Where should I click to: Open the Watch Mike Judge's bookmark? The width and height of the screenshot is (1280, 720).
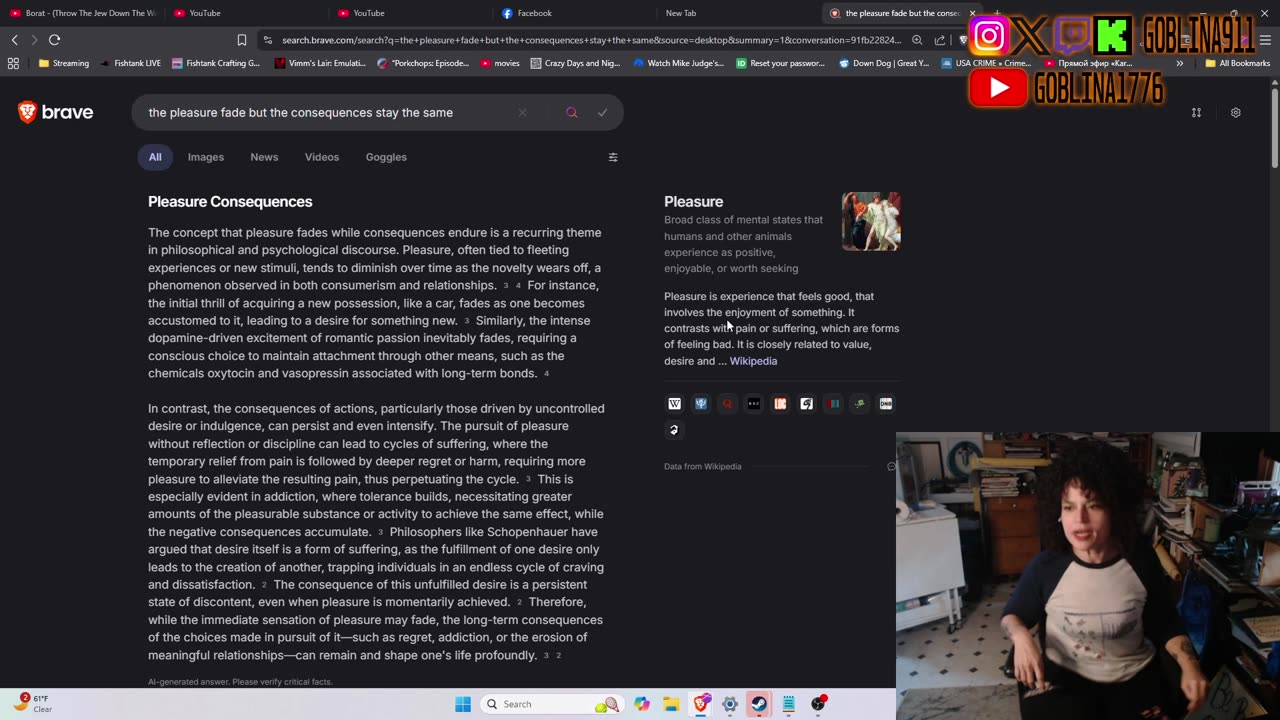click(x=678, y=63)
